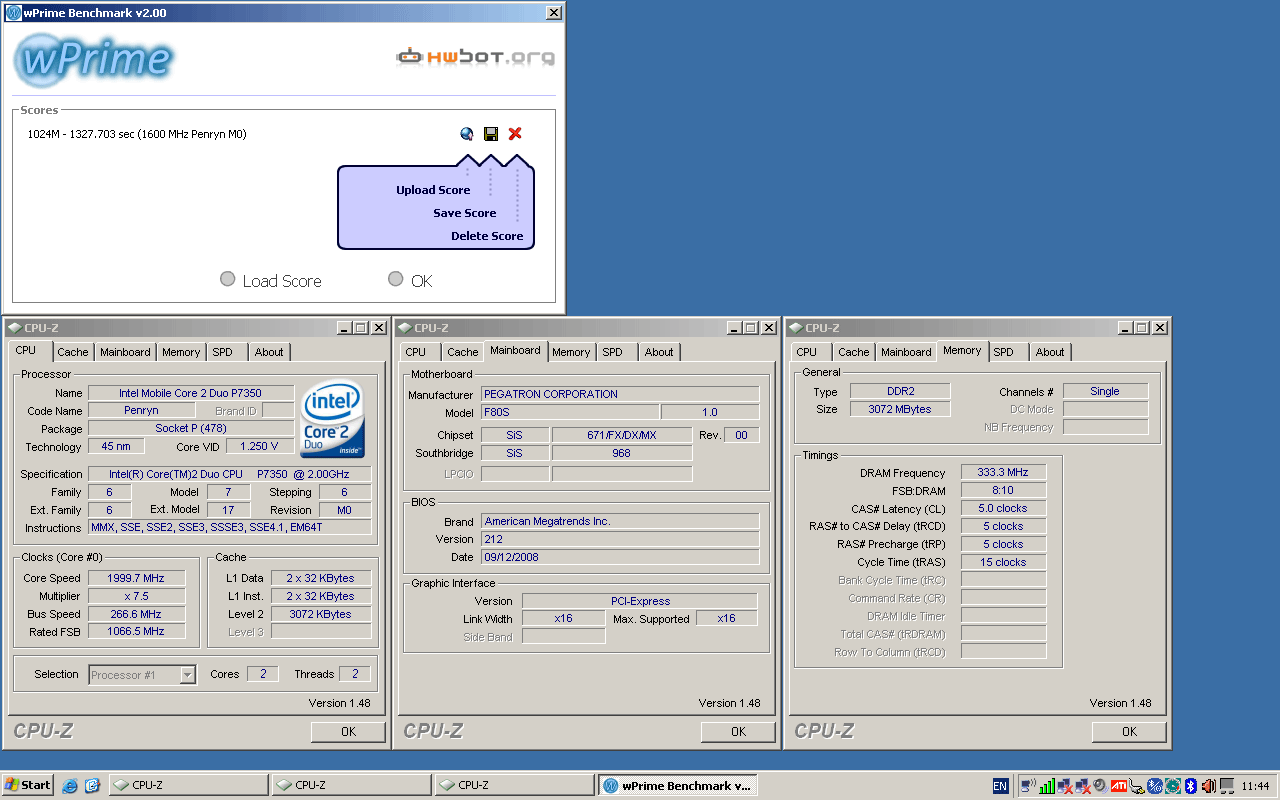Click the red X delete score icon
This screenshot has height=800, width=1280.
point(515,134)
